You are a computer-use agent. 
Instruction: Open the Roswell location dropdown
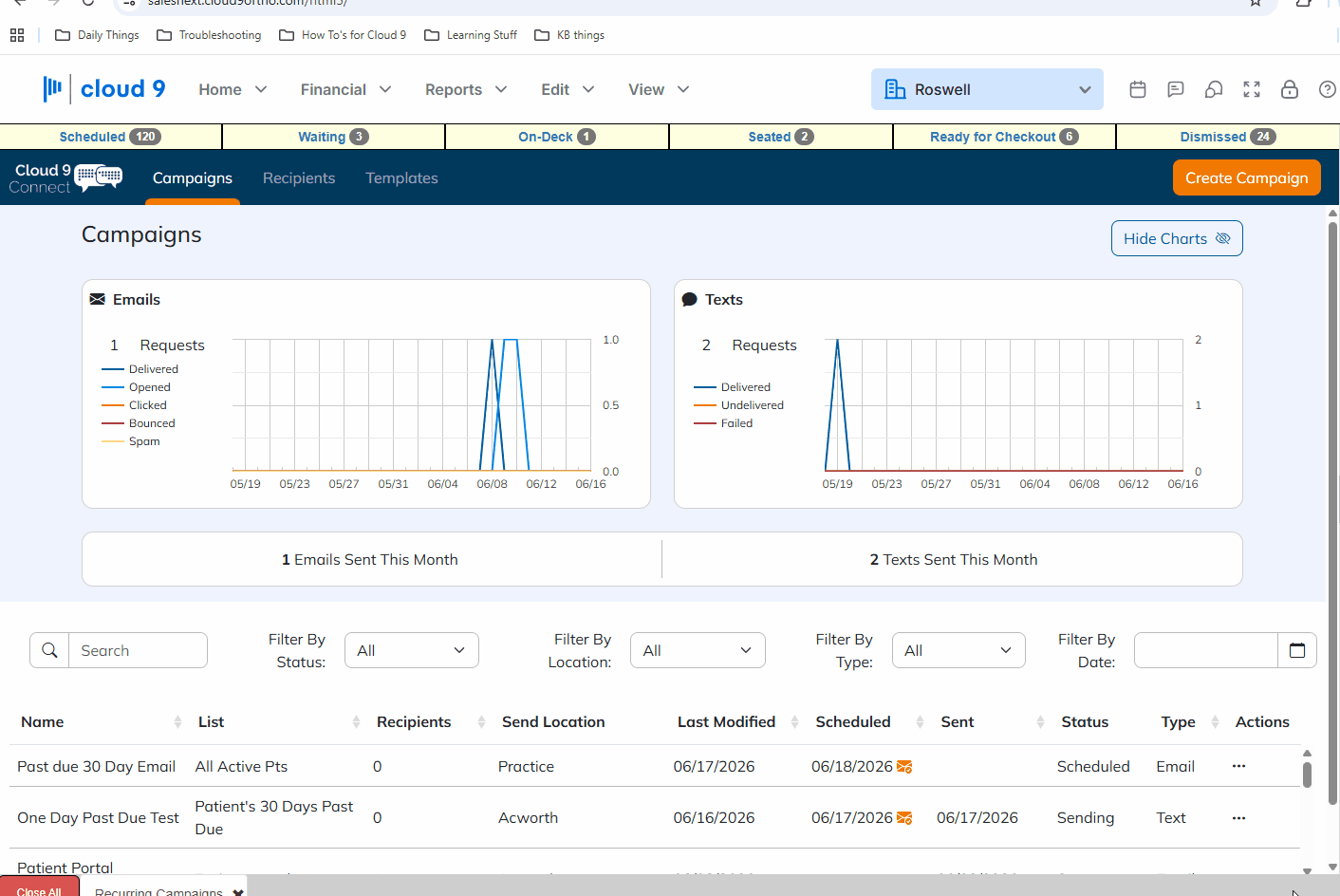coord(987,89)
